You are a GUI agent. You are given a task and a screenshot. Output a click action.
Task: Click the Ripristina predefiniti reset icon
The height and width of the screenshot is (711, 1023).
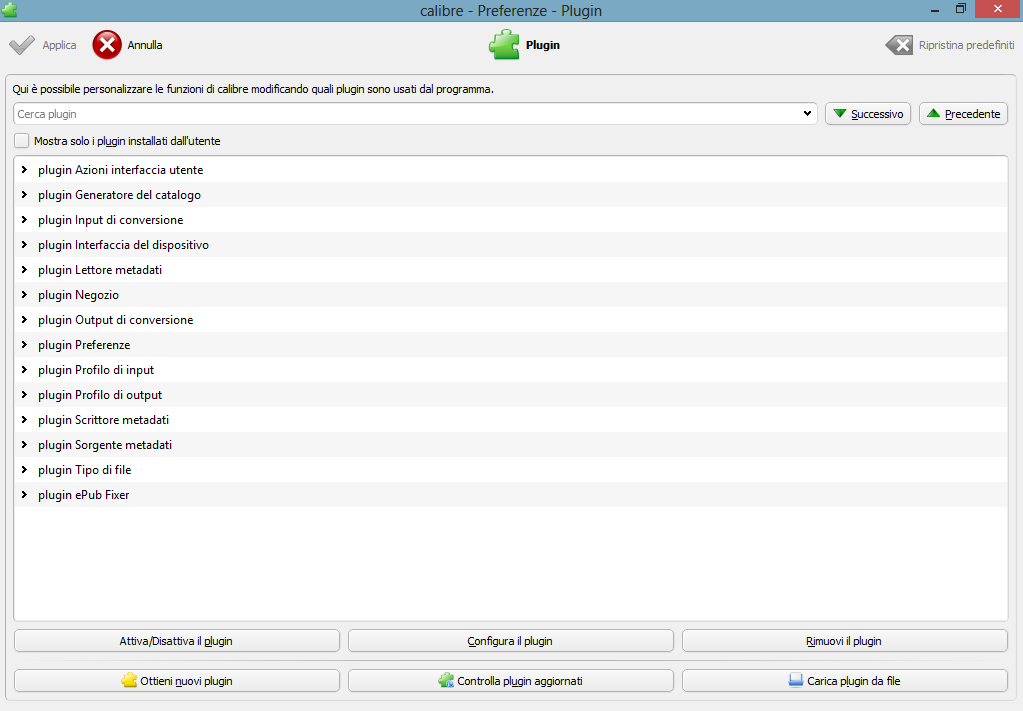coord(899,45)
